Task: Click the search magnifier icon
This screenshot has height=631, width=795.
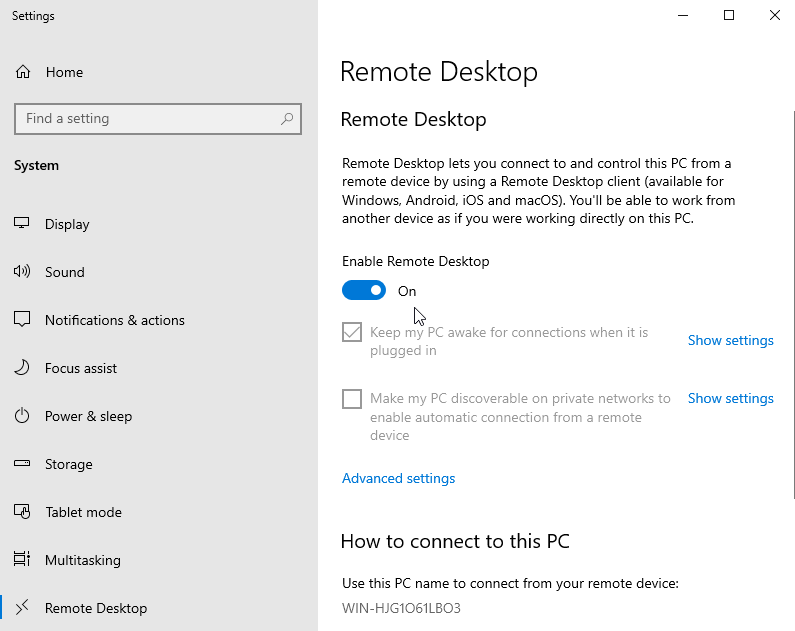Action: coord(287,119)
